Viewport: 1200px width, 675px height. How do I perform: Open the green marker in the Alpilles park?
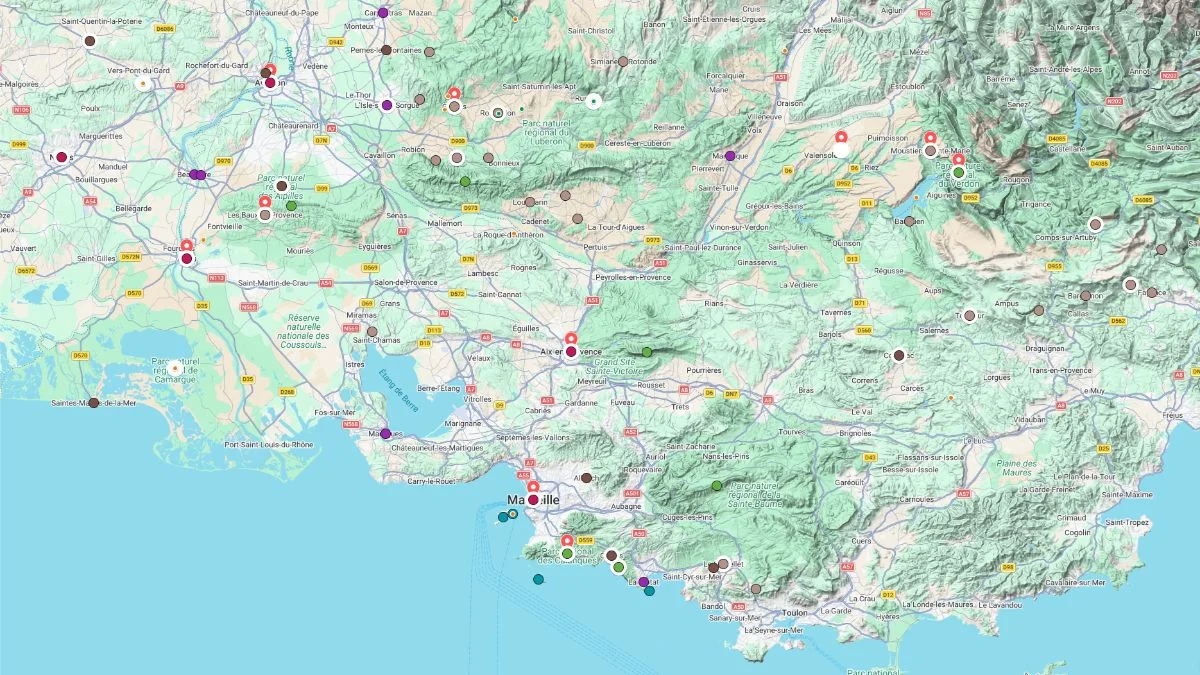[x=291, y=205]
